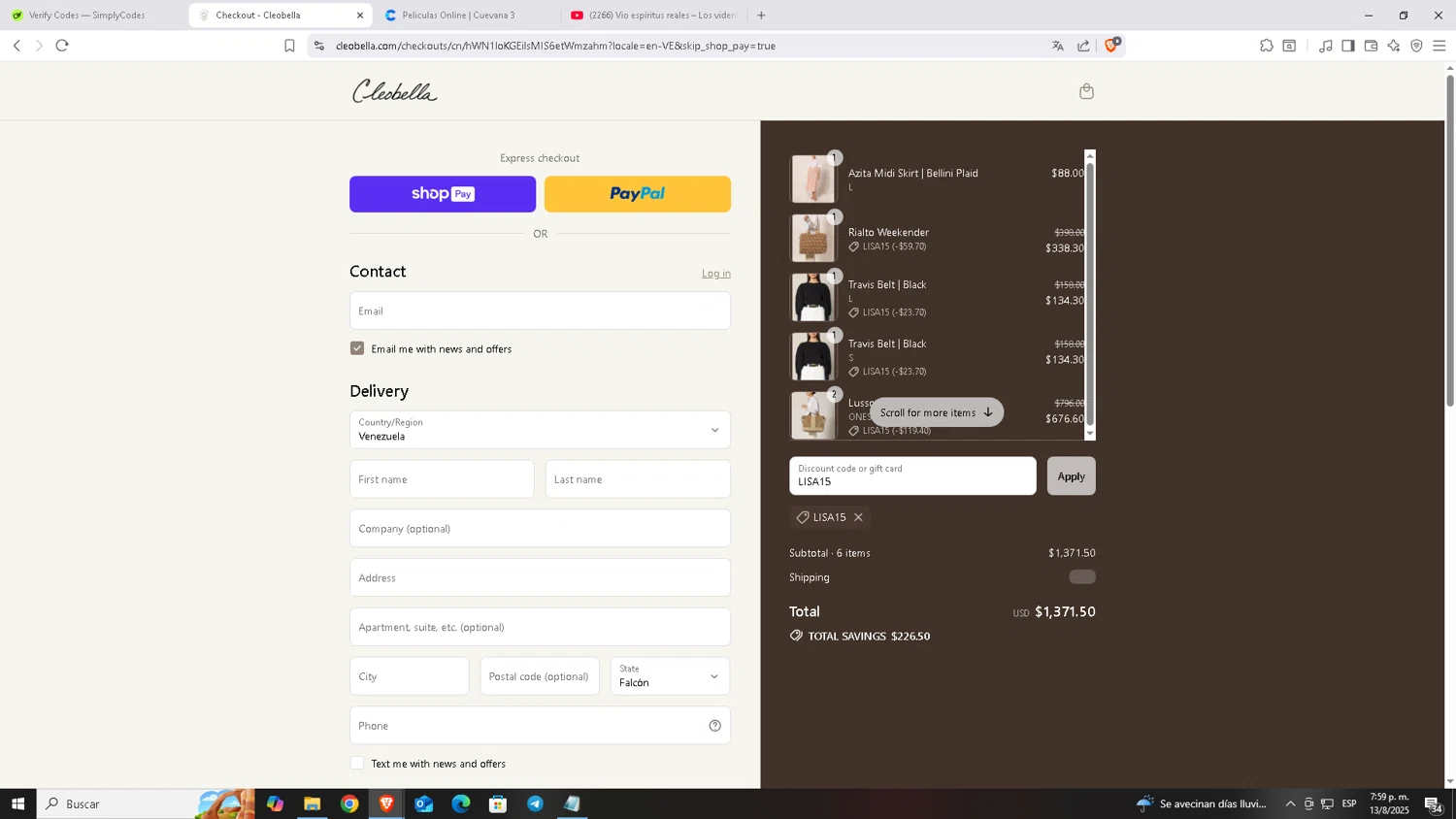Screen dimensions: 1456x819
Task: Focus the Phone field
Action: coord(540,726)
